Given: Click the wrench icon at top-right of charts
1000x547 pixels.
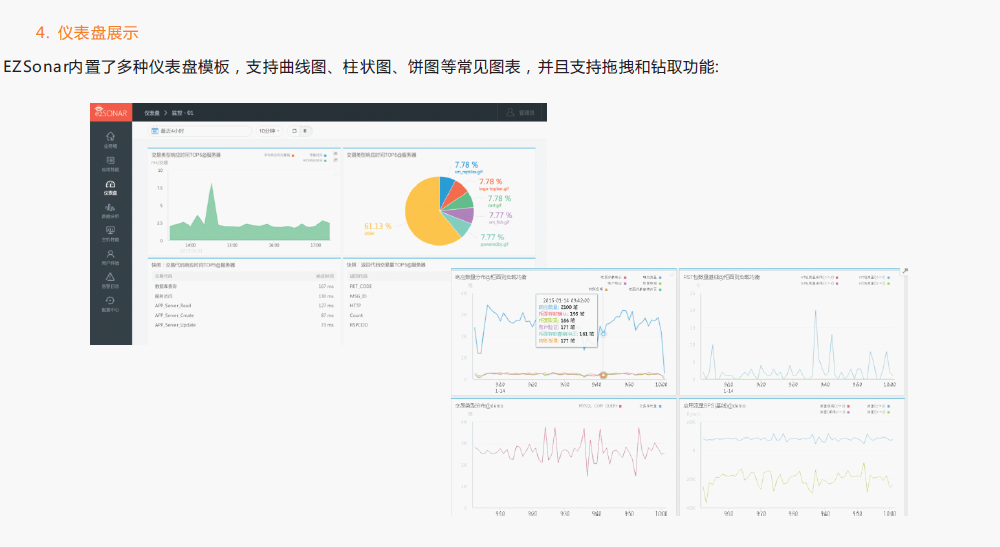Looking at the screenshot, I should click(905, 271).
